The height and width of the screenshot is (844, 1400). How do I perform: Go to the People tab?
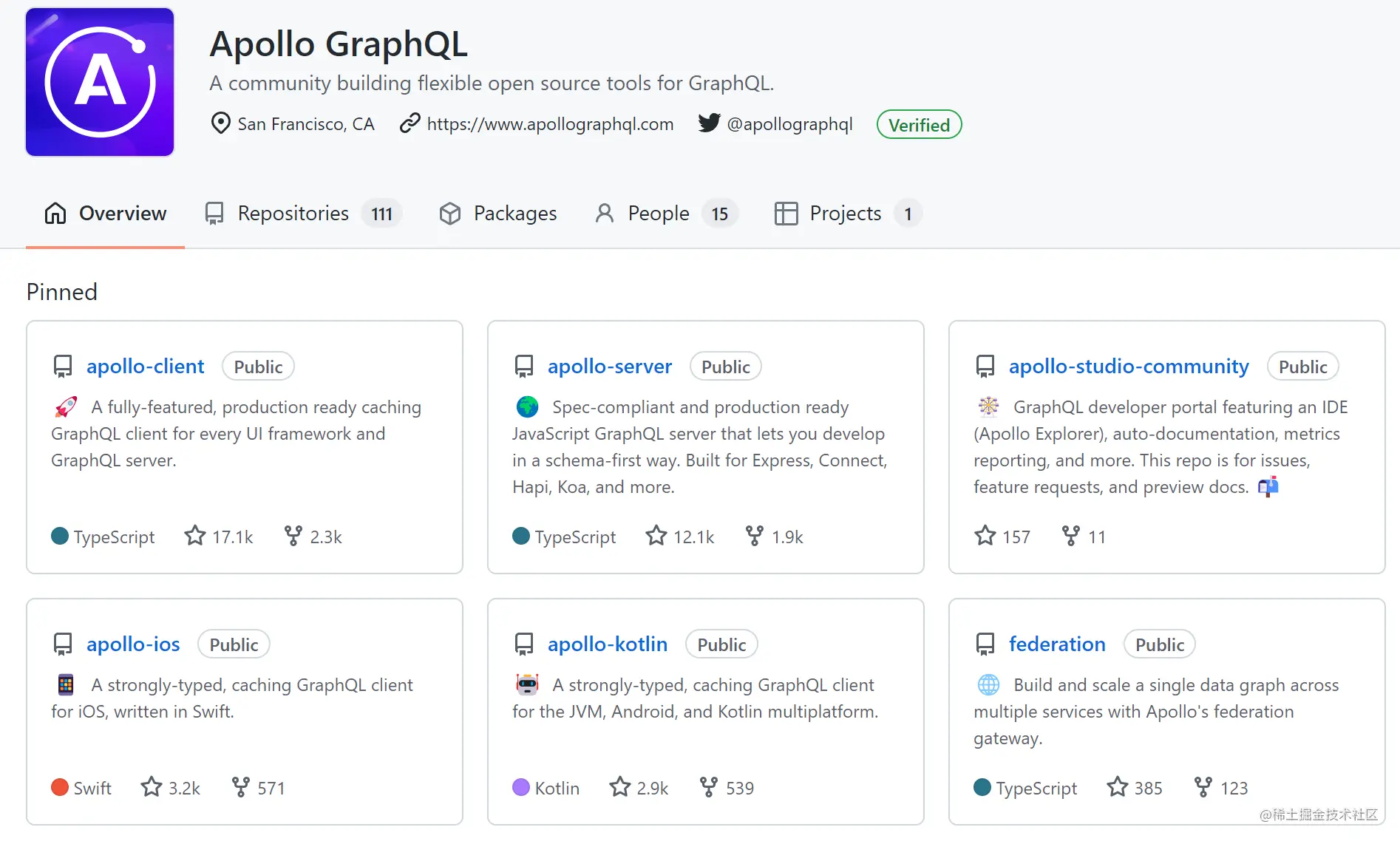[x=666, y=214]
